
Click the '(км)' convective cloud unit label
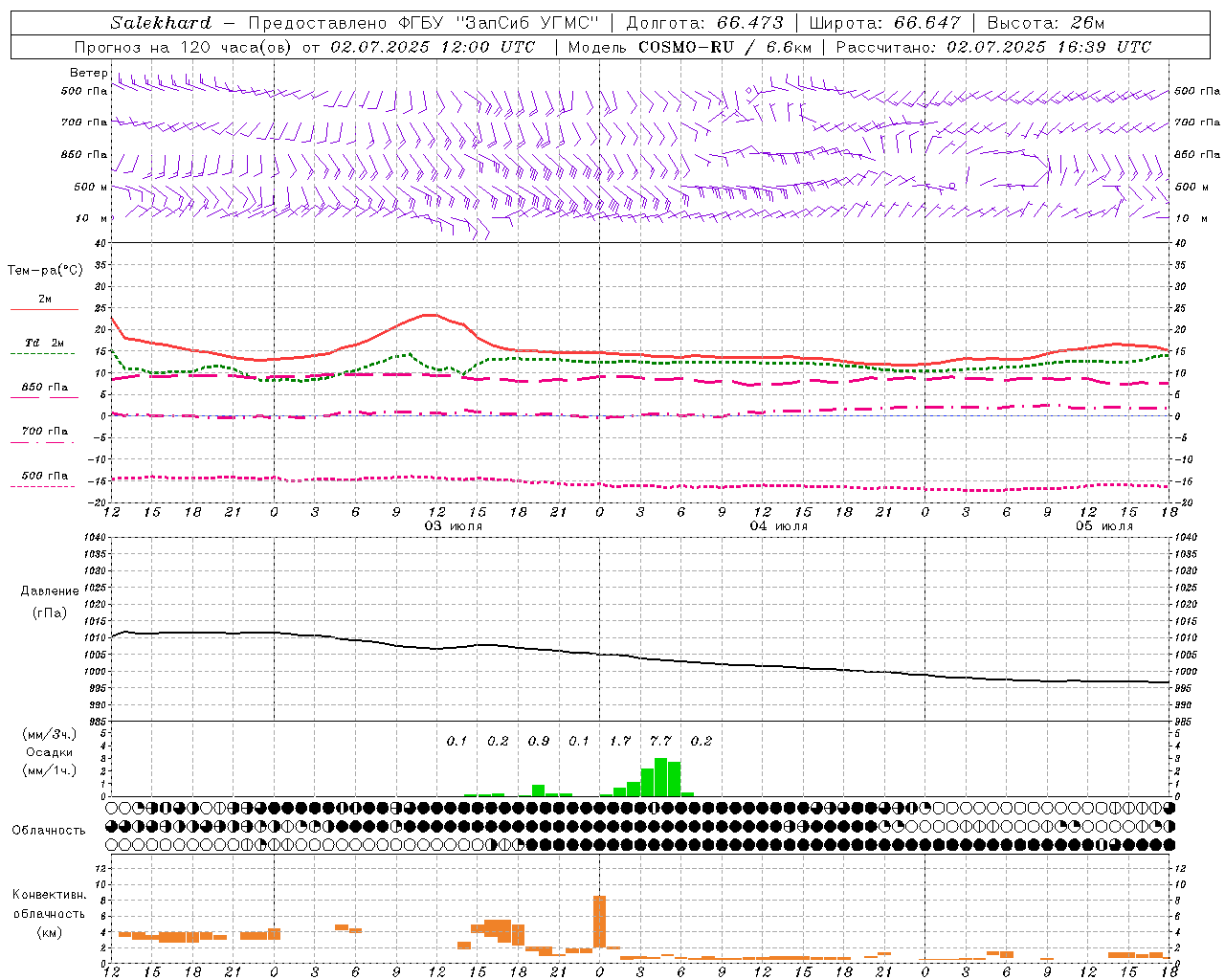pyautogui.click(x=50, y=932)
